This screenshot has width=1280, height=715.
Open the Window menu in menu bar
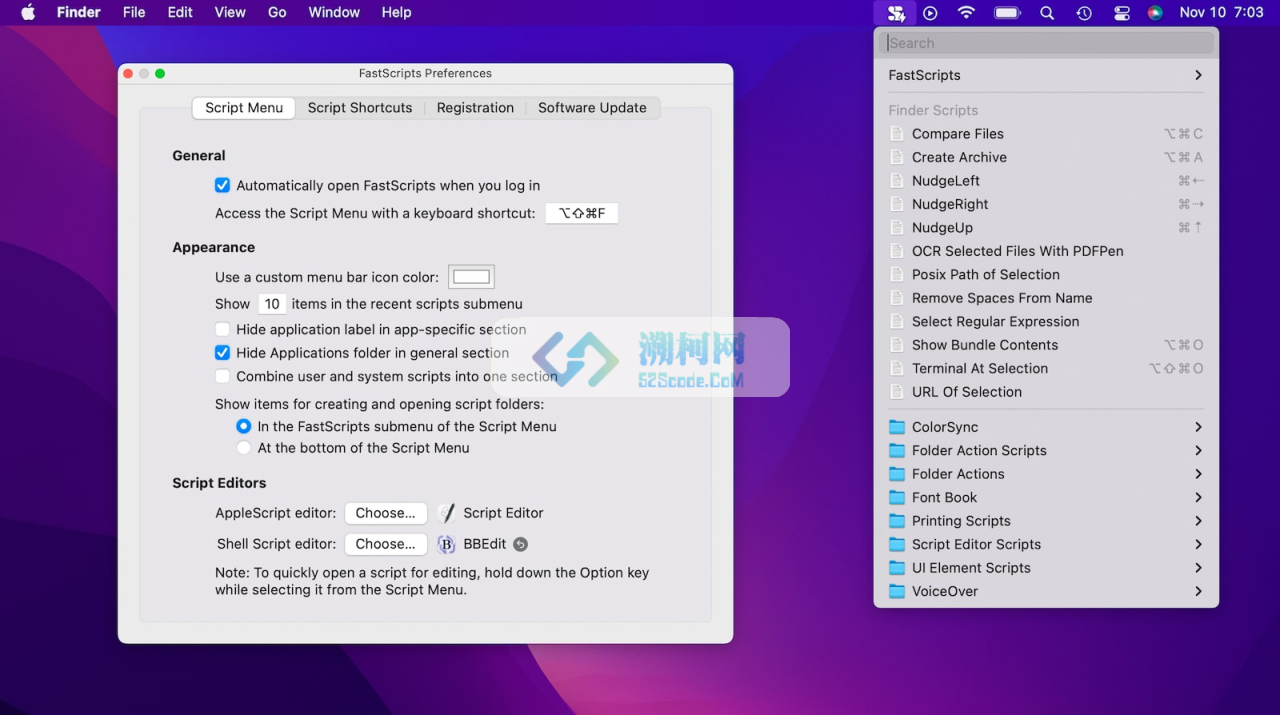pyautogui.click(x=334, y=12)
